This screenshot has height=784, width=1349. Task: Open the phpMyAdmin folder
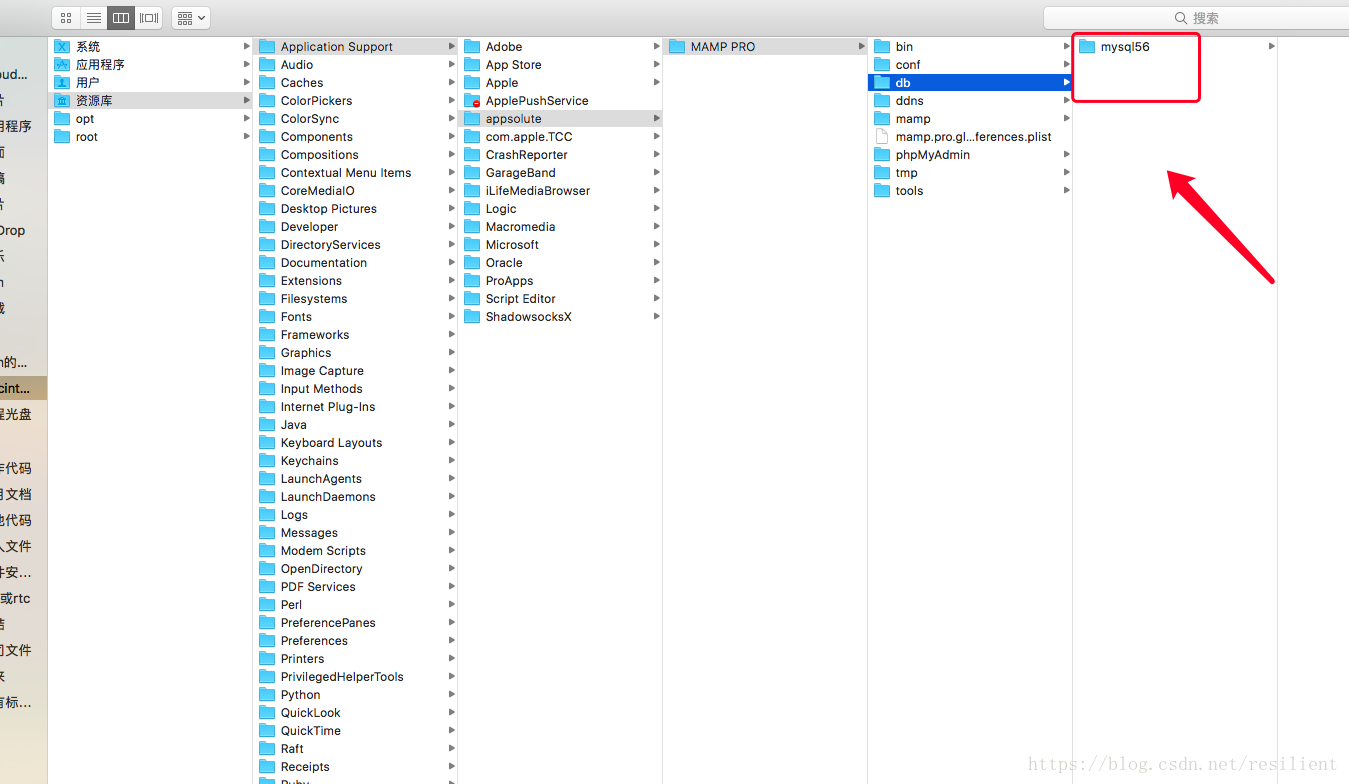(970, 155)
